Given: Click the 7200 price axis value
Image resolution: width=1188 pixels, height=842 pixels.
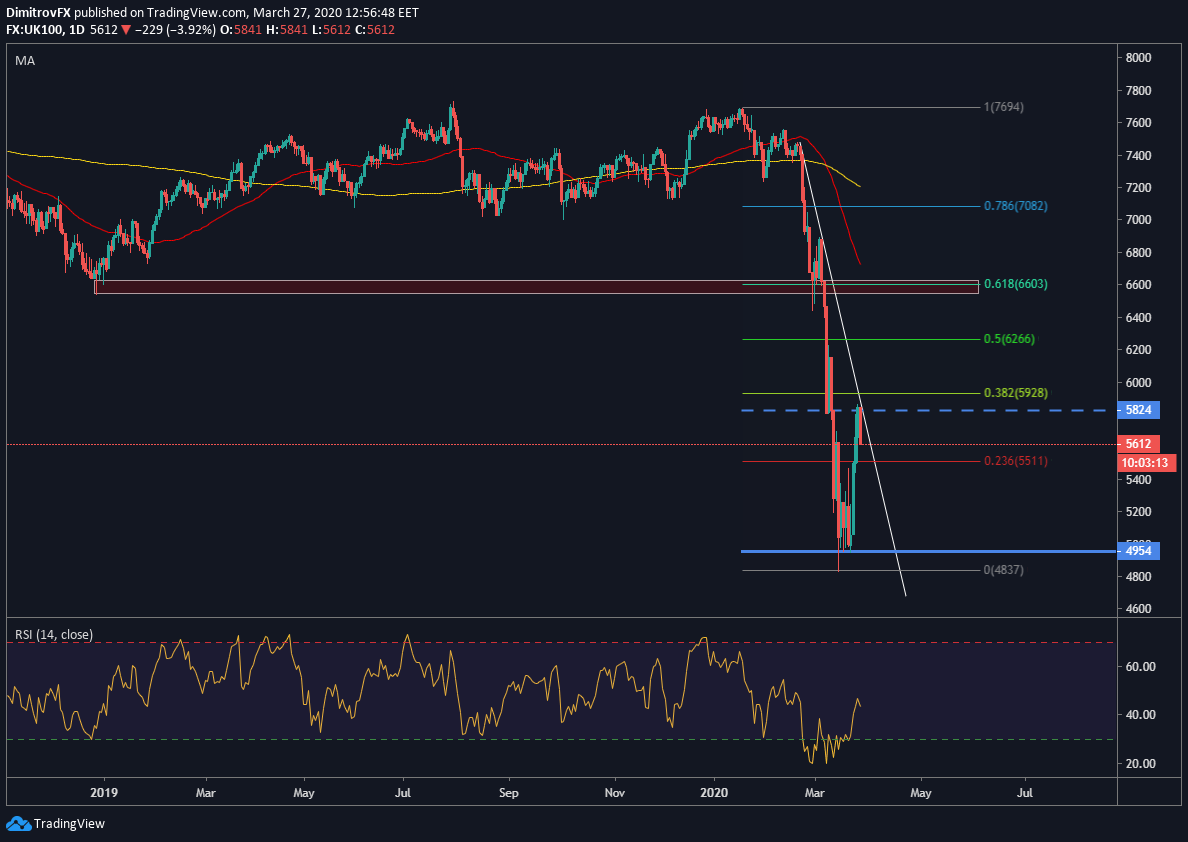Looking at the screenshot, I should [x=1139, y=187].
